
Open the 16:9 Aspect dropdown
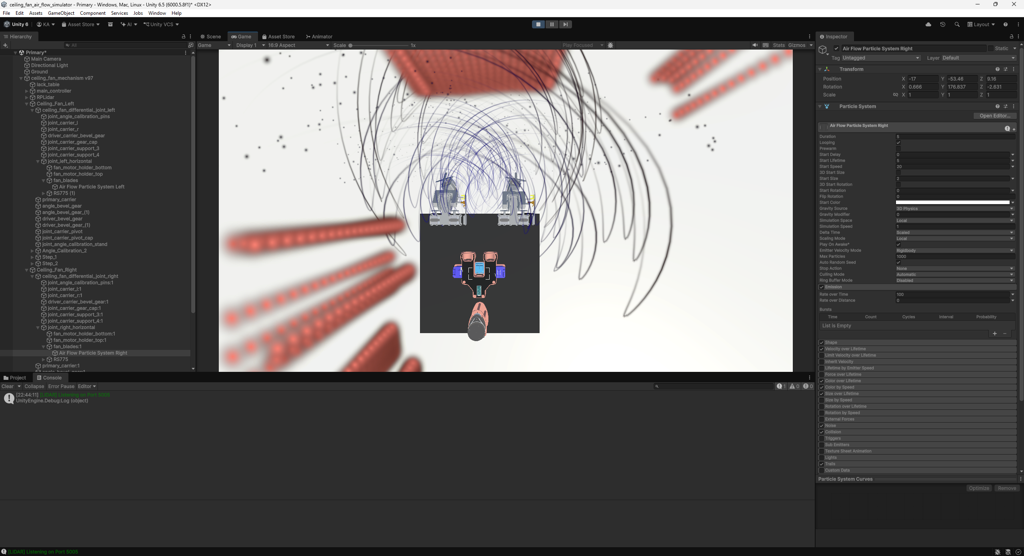coord(298,45)
